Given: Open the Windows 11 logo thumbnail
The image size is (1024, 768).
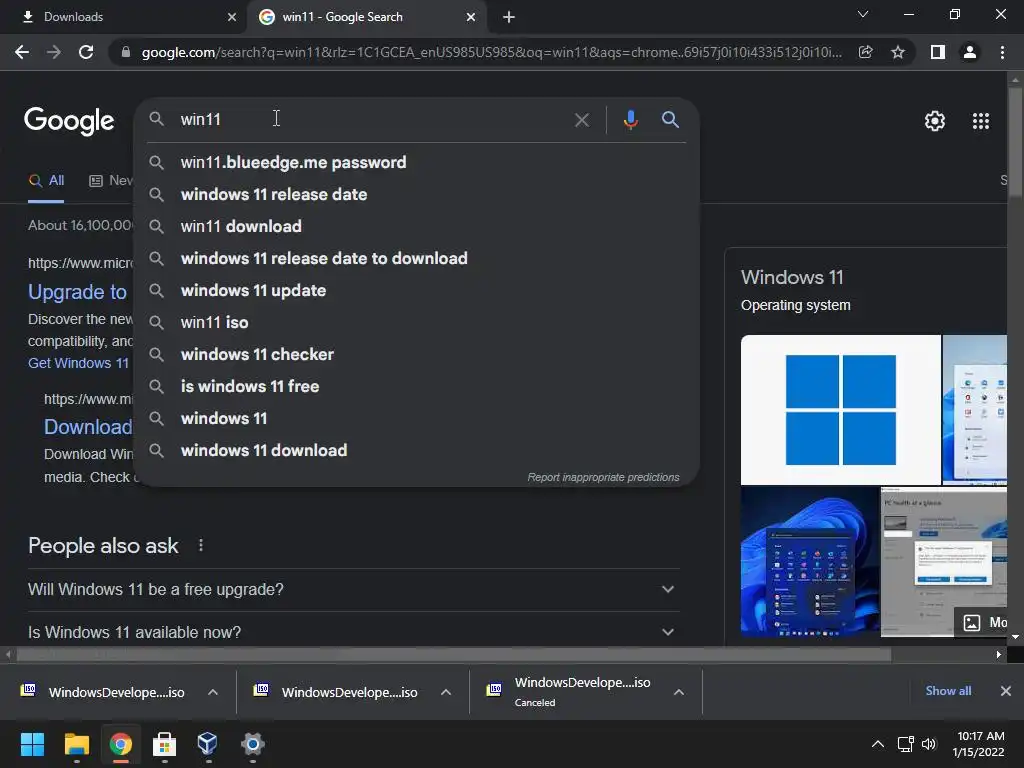Looking at the screenshot, I should (840, 409).
